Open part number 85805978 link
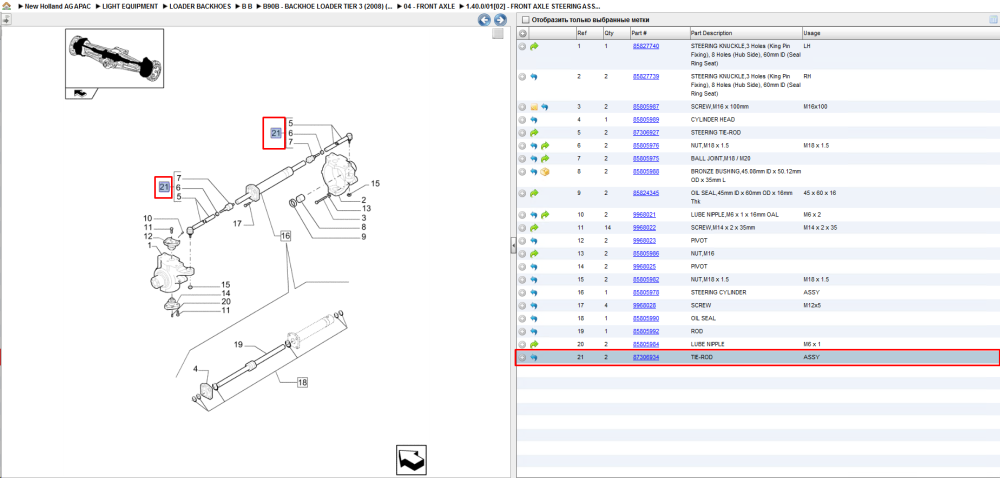Screen dimensions: 1000x478 point(645,293)
